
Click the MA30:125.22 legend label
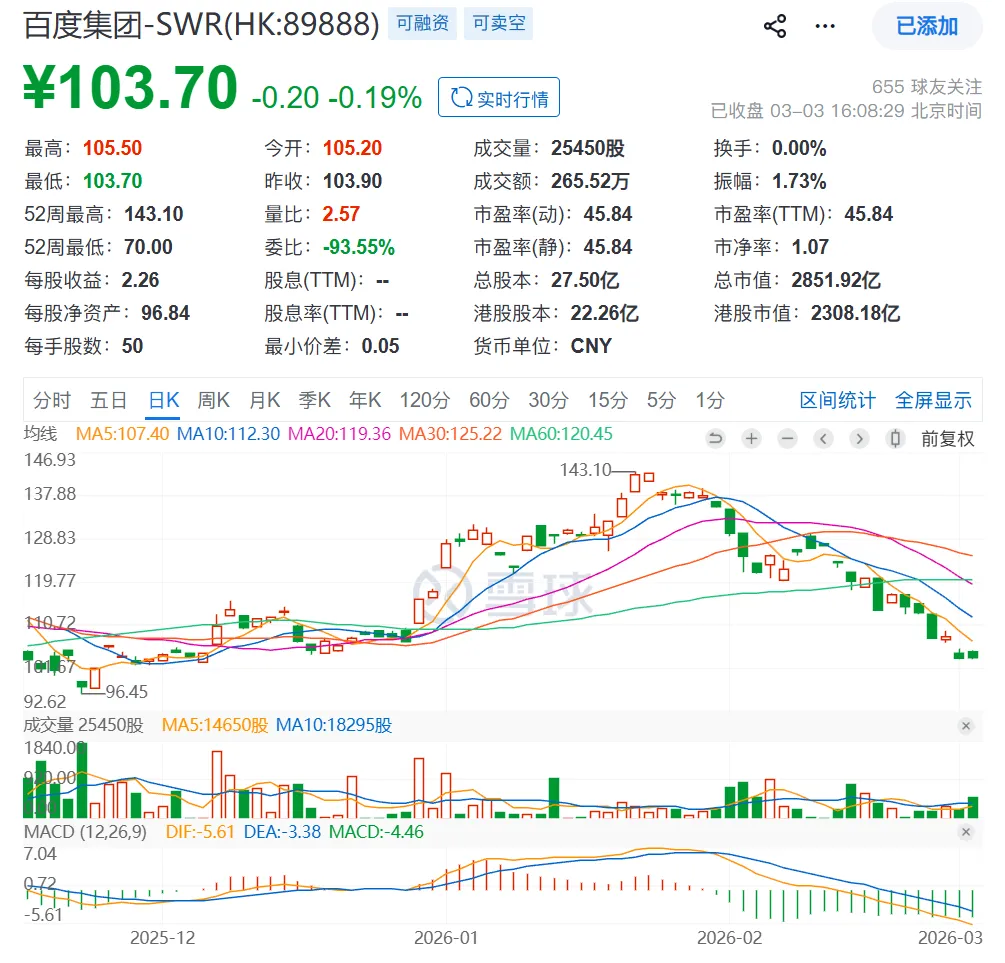450,434
